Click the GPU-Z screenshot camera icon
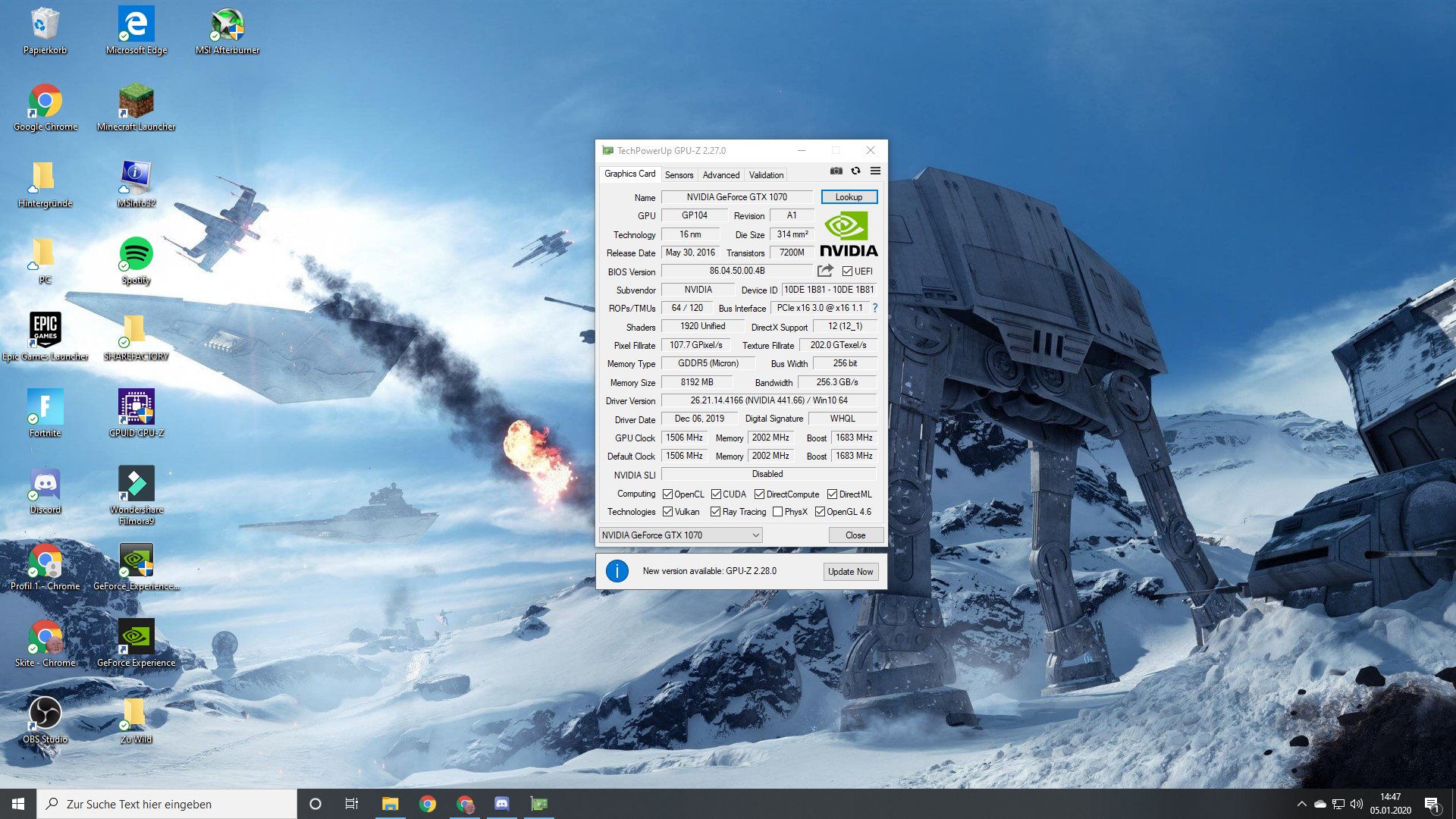The width and height of the screenshot is (1456, 819). (x=836, y=171)
